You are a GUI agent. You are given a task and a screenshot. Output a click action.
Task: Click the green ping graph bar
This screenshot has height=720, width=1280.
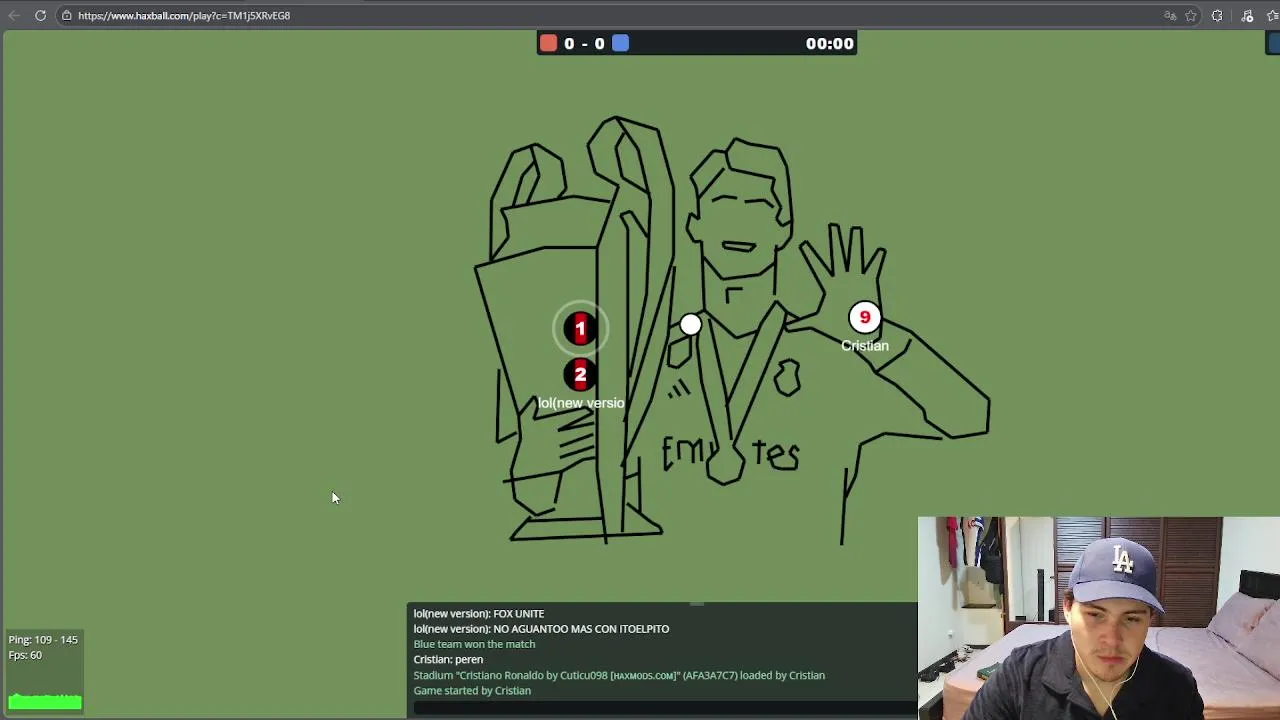point(45,702)
